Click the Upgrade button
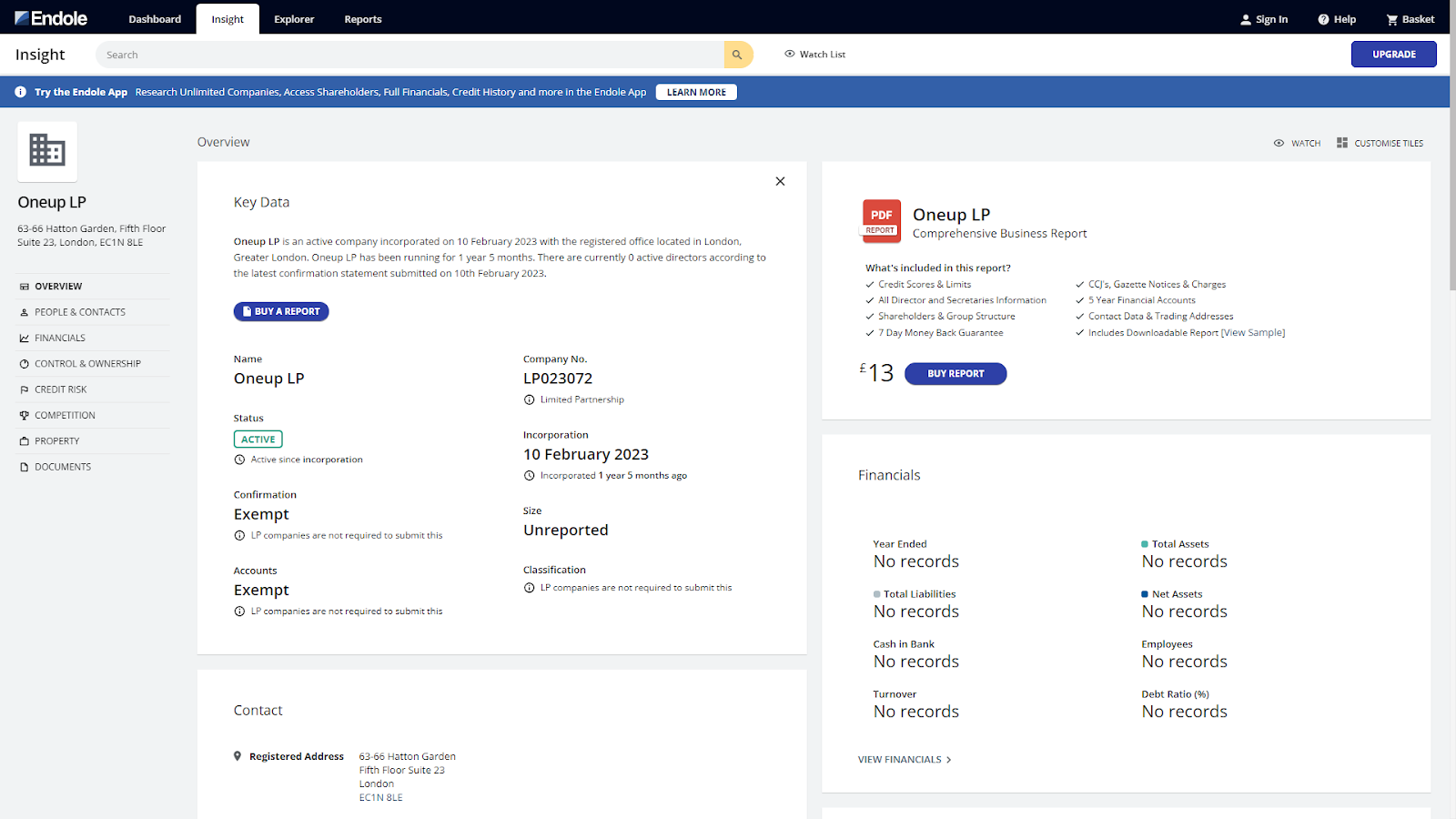1456x819 pixels. pos(1394,55)
